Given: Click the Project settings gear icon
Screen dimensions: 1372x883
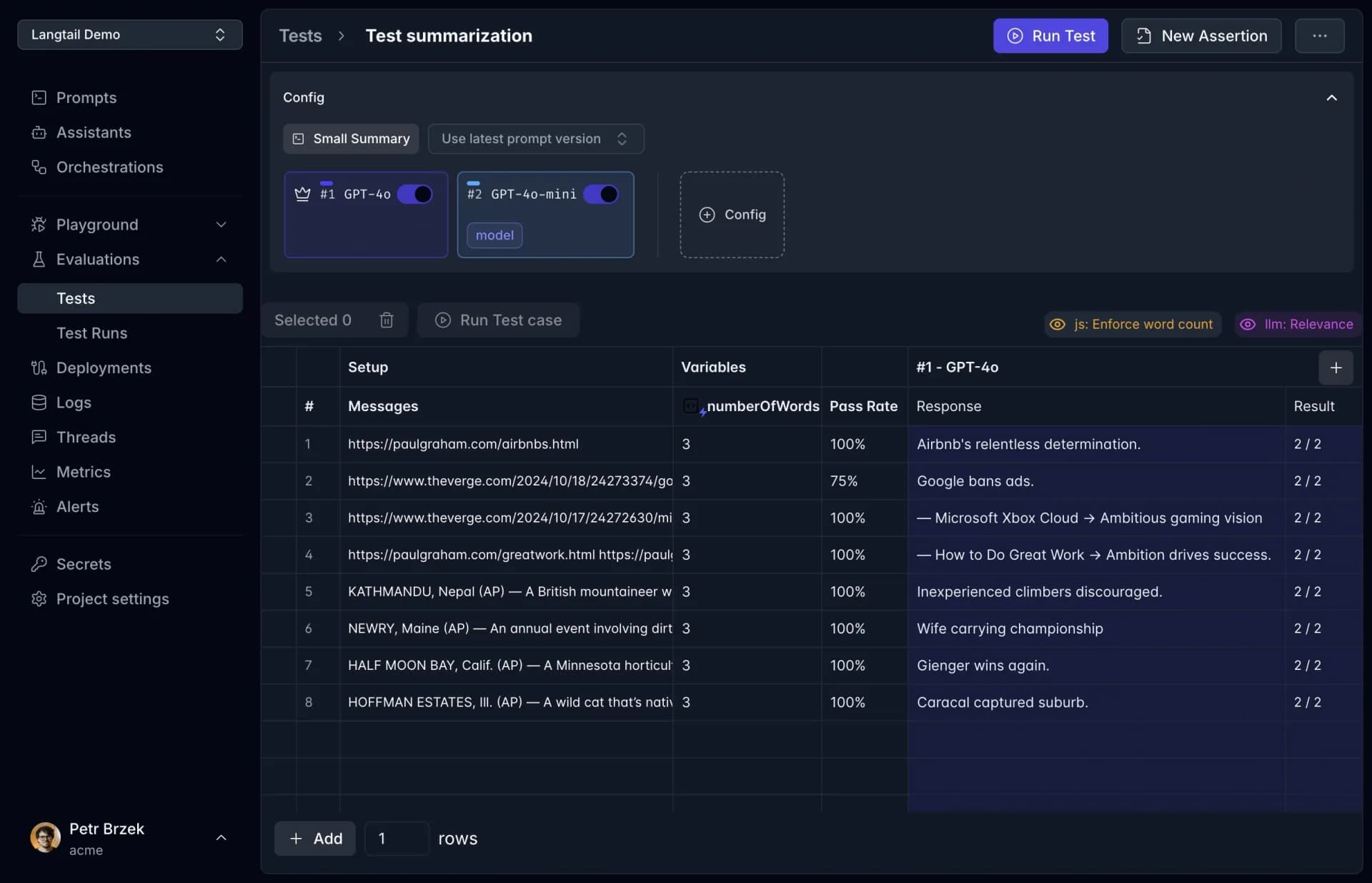Looking at the screenshot, I should pos(39,599).
